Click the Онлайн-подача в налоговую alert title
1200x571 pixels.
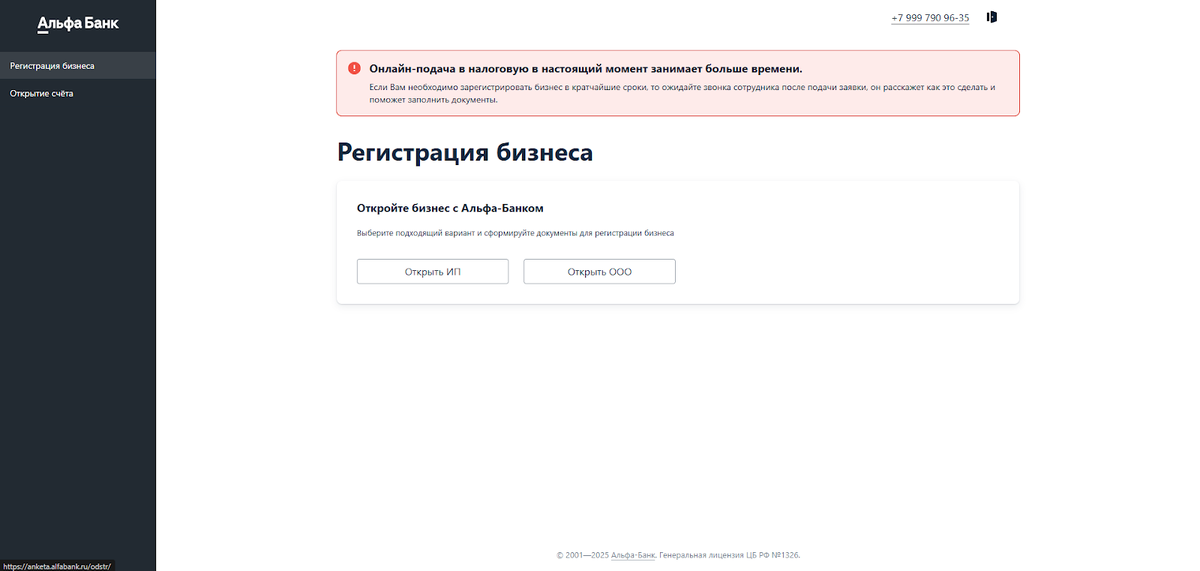tap(586, 69)
